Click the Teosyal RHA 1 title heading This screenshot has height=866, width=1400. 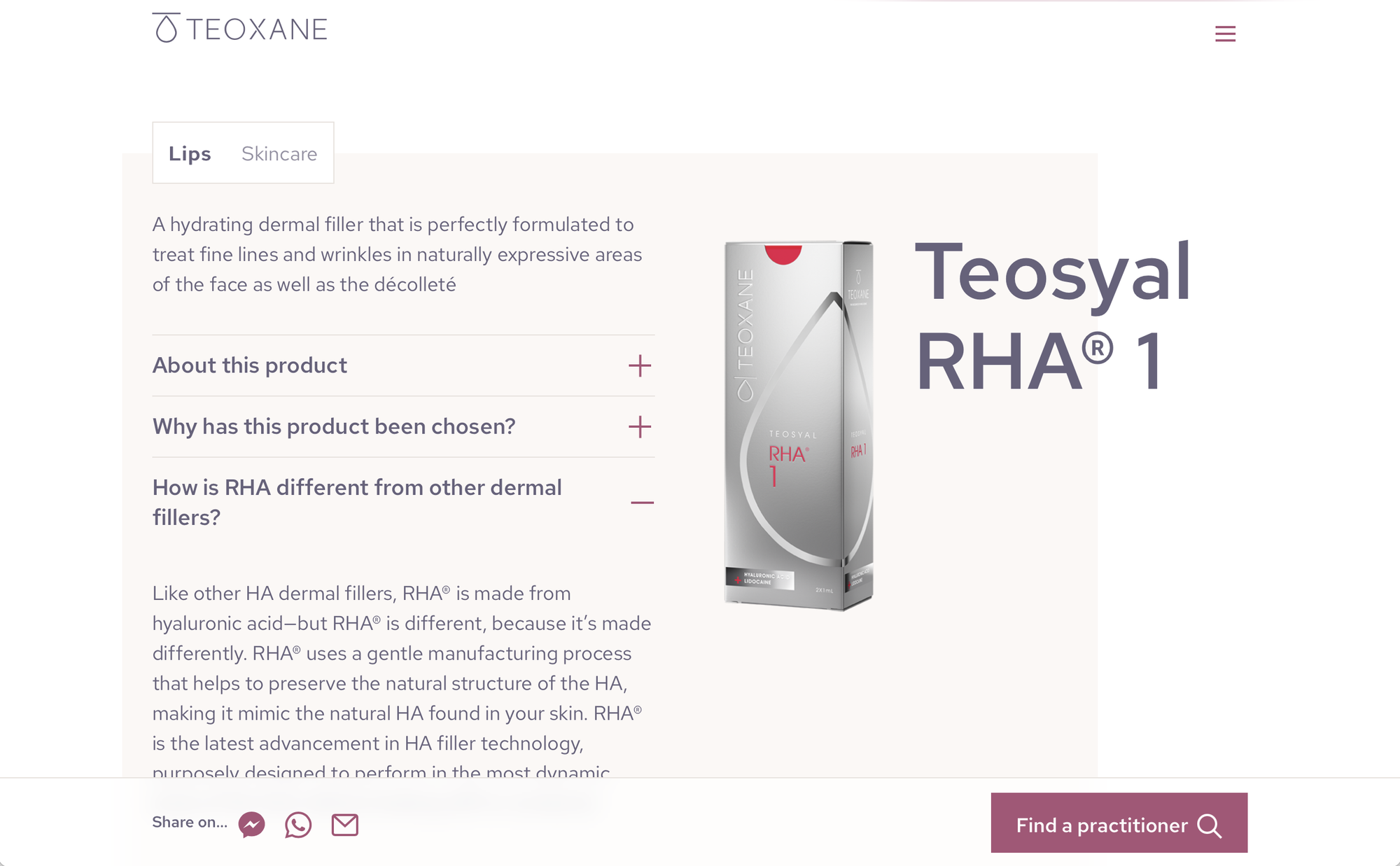pos(1053,316)
